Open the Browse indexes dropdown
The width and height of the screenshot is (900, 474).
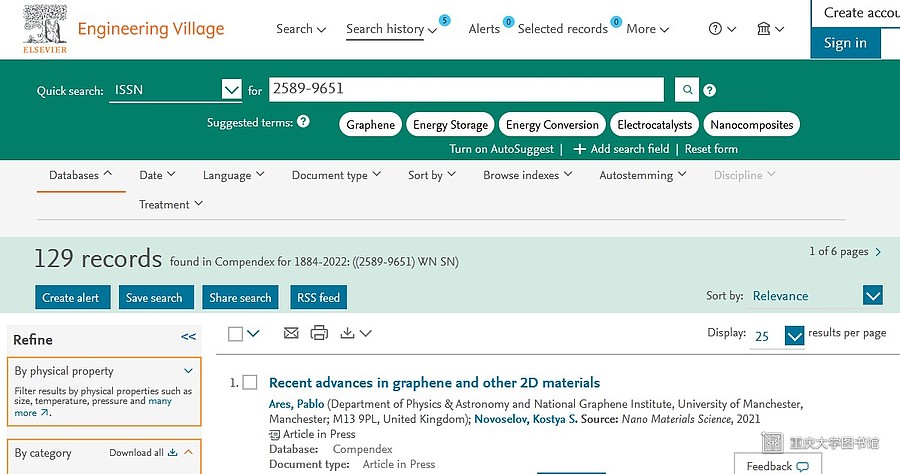pyautogui.click(x=527, y=175)
